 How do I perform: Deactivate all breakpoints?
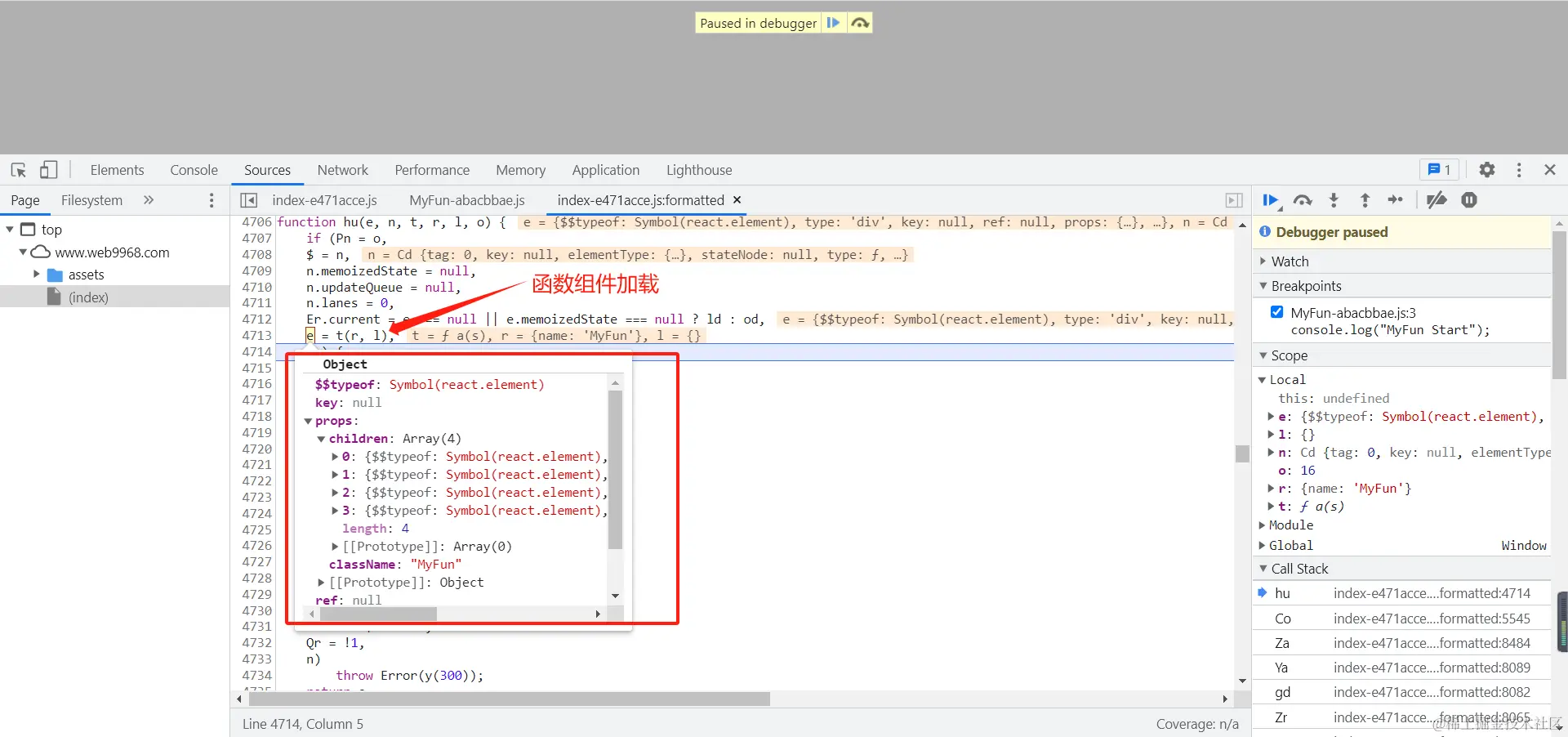1437,200
